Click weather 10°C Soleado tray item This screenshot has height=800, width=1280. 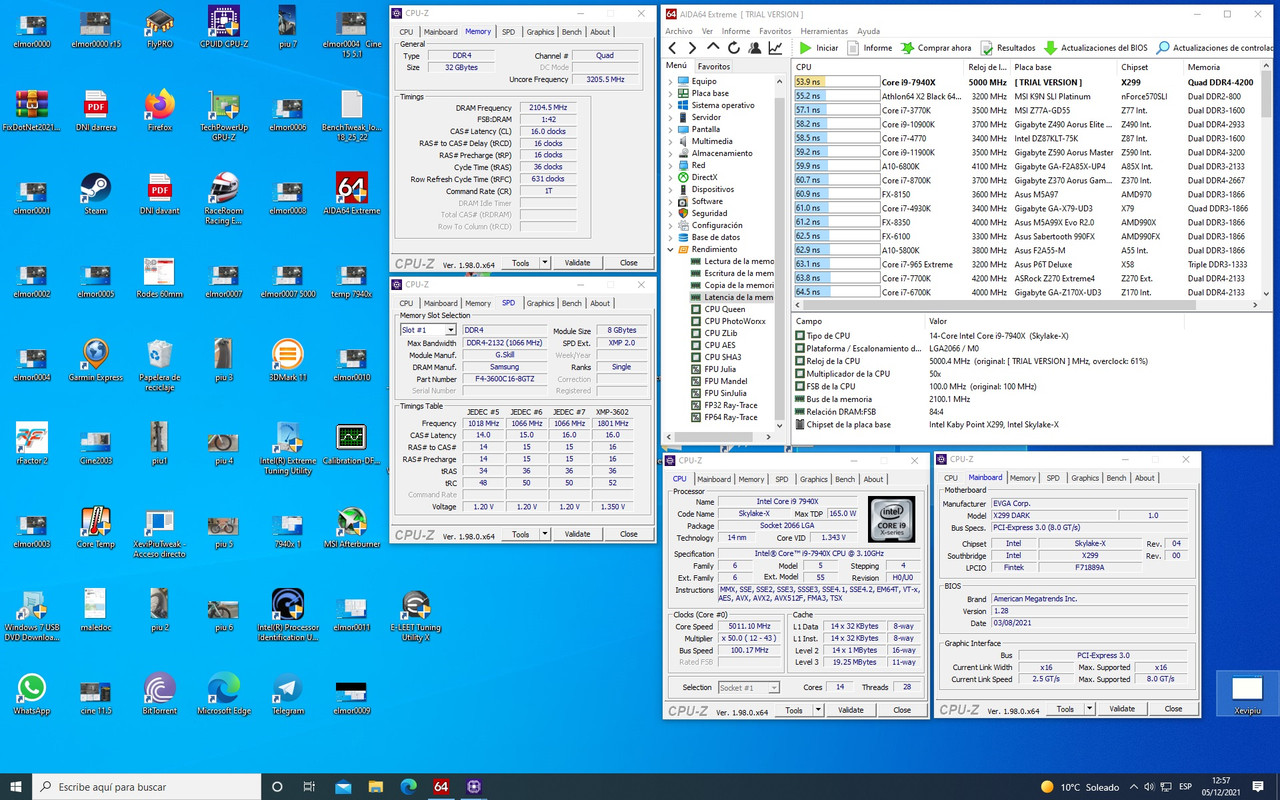click(x=1078, y=787)
